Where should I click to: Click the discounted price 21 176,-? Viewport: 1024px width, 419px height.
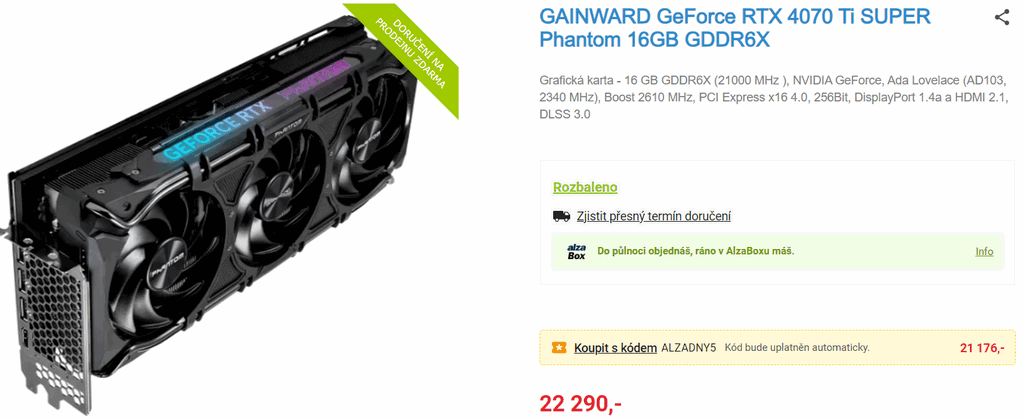click(x=982, y=348)
